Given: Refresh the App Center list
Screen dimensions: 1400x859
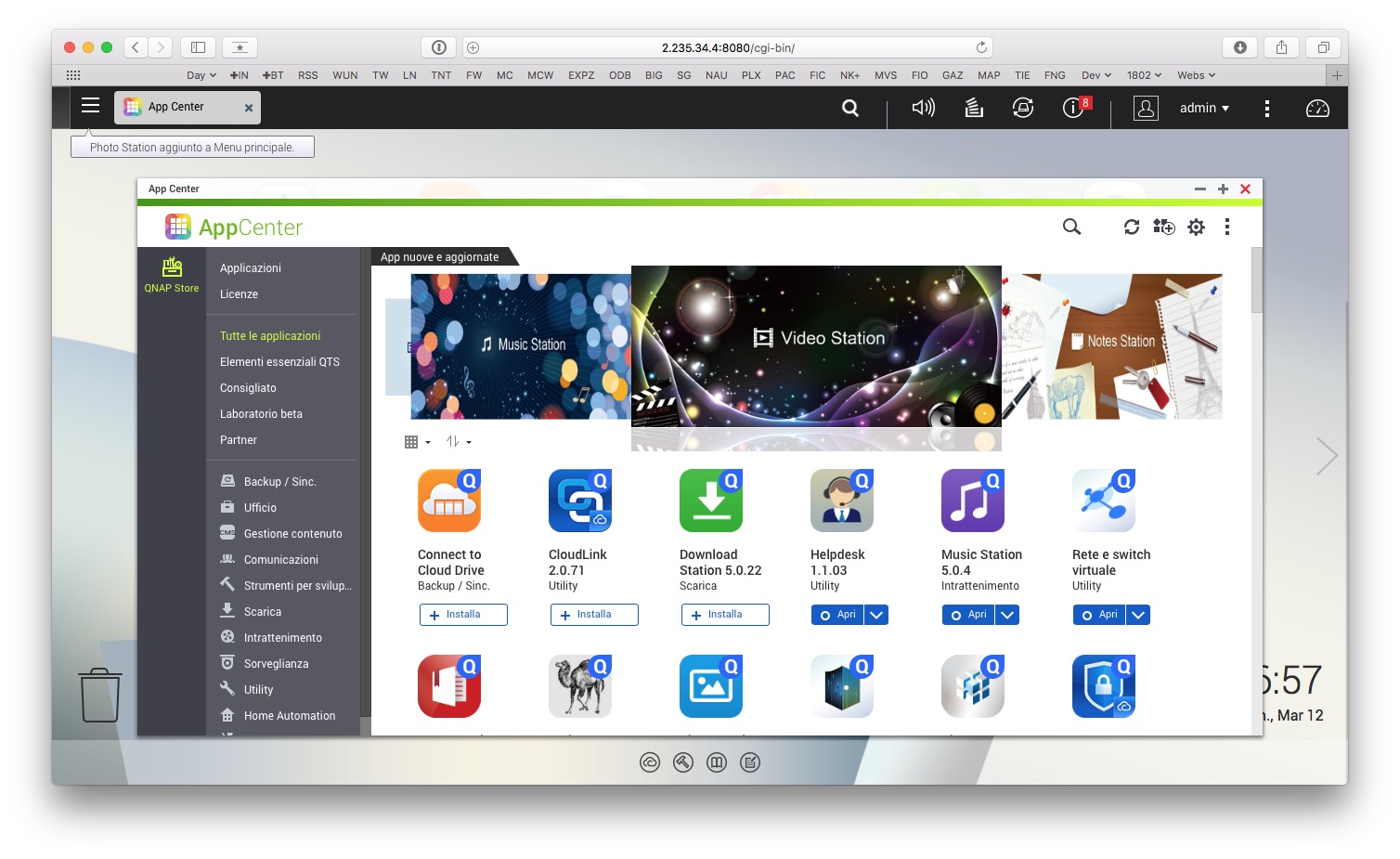Looking at the screenshot, I should coord(1132,227).
